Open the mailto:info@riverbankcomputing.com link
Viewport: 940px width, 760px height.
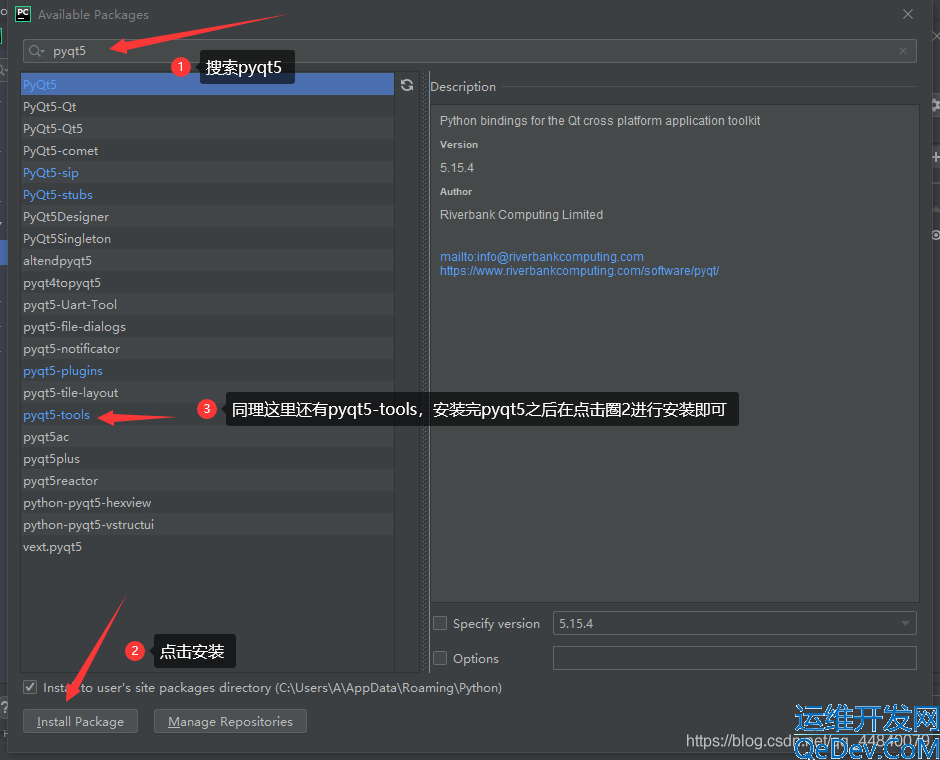click(542, 257)
